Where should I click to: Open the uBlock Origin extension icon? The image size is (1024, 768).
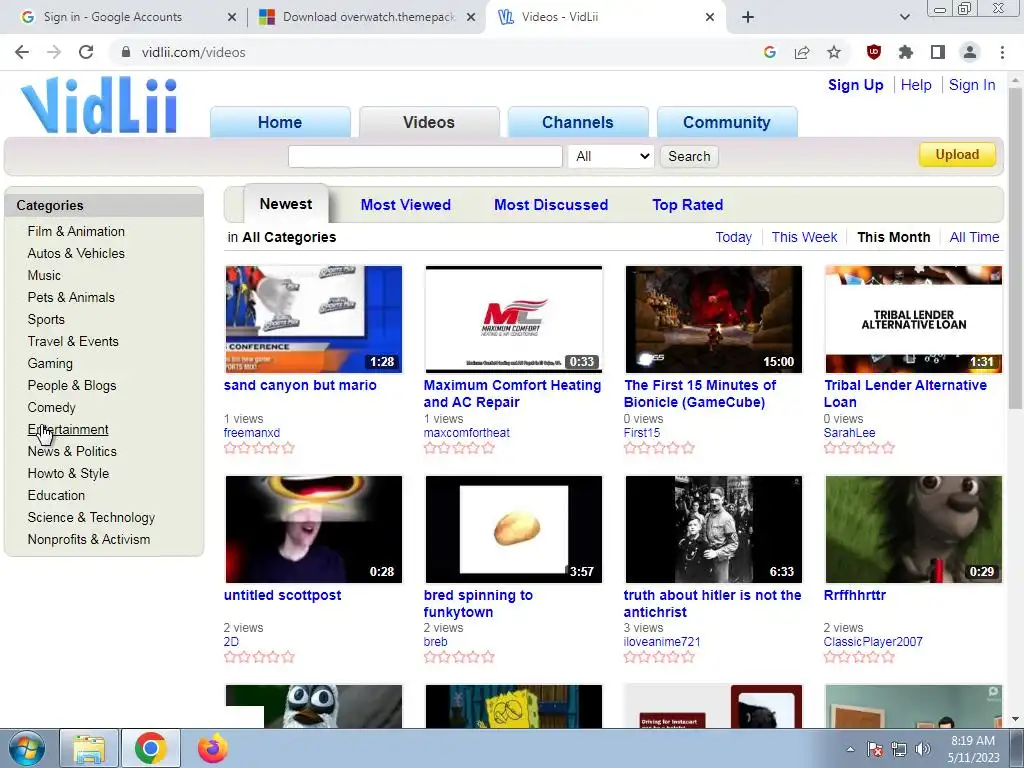click(x=874, y=52)
